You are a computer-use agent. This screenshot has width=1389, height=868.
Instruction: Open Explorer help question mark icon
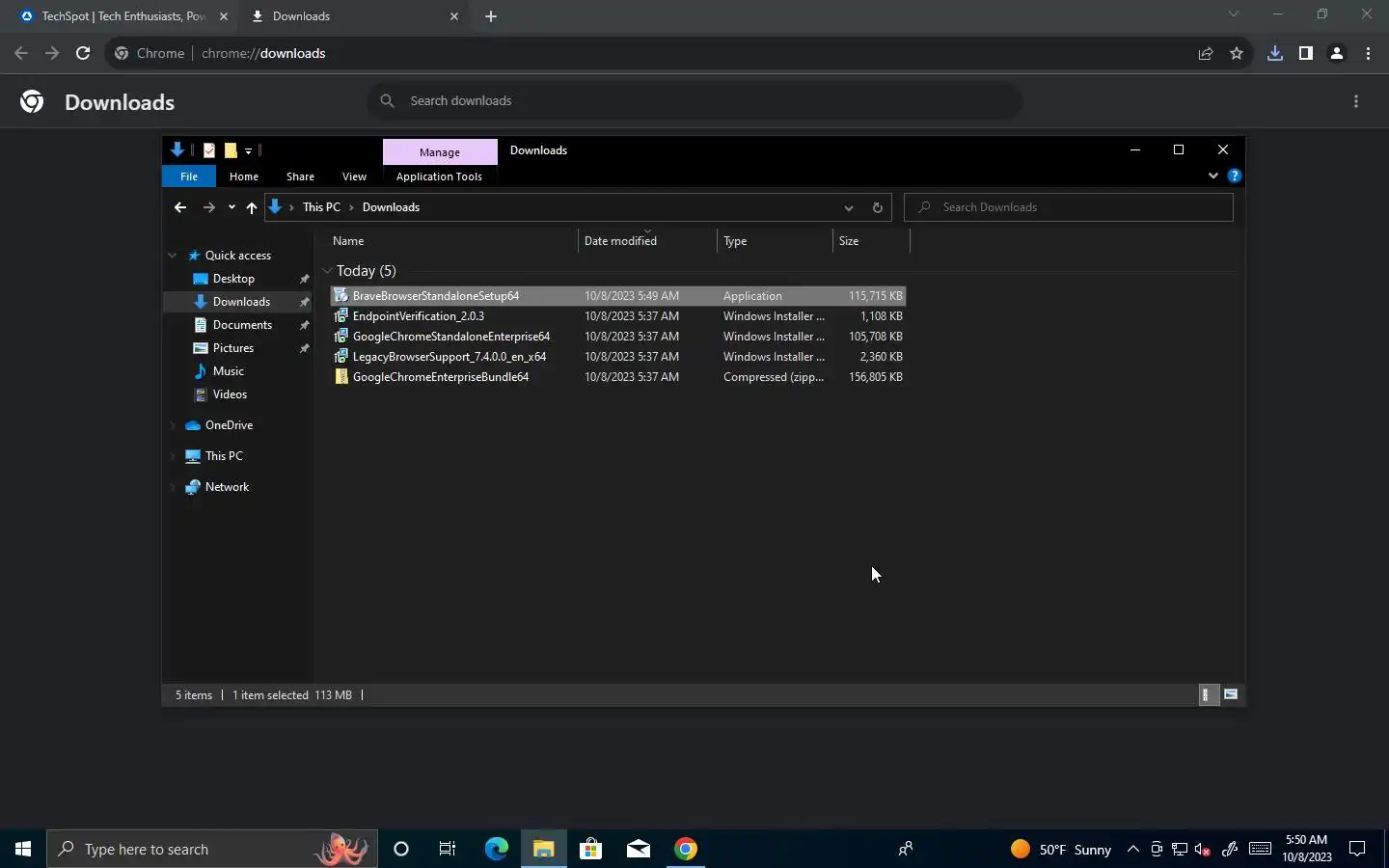[x=1234, y=176]
